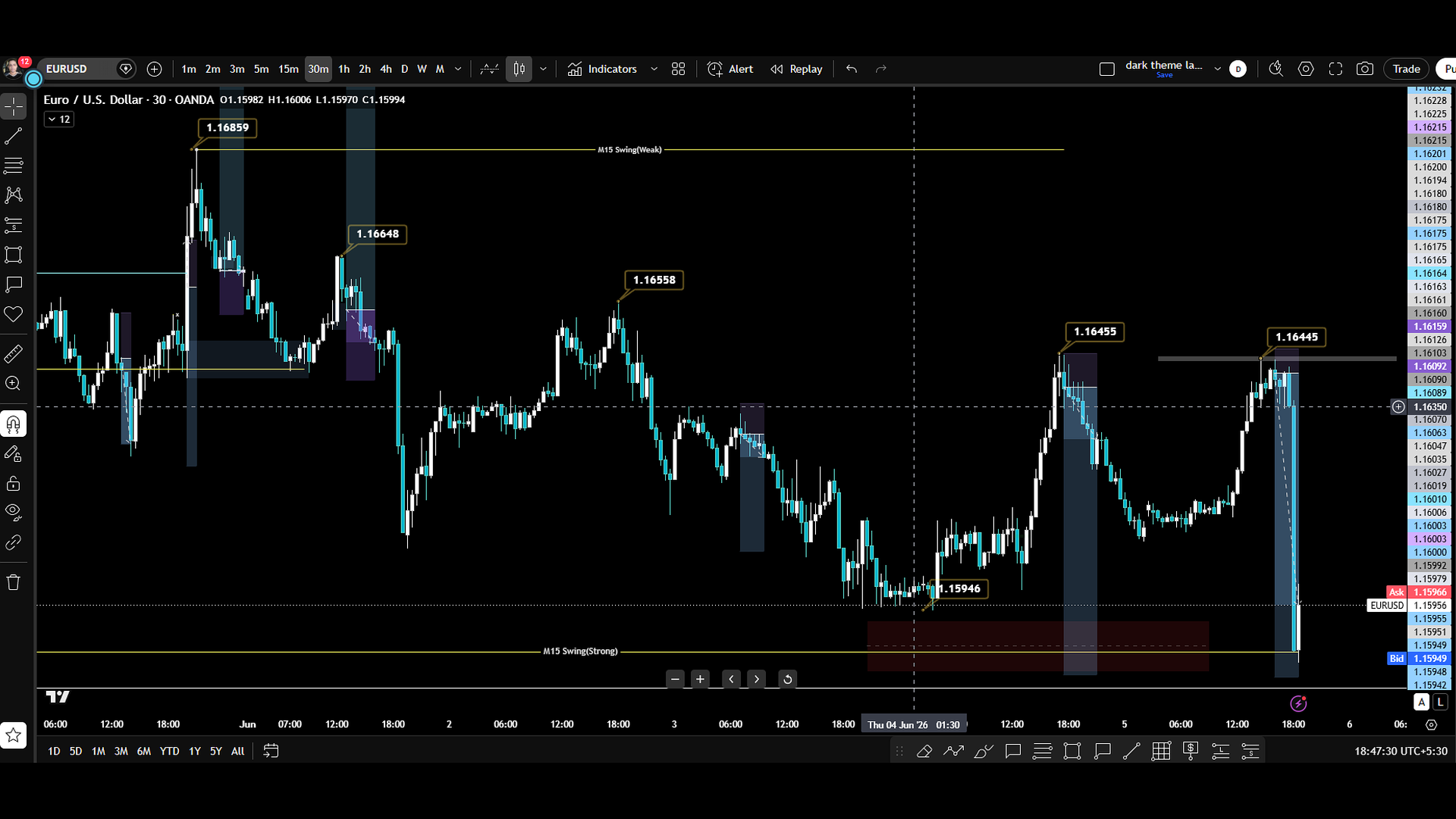Open chart settings hexagon icon
The height and width of the screenshot is (819, 1456).
(x=1306, y=69)
